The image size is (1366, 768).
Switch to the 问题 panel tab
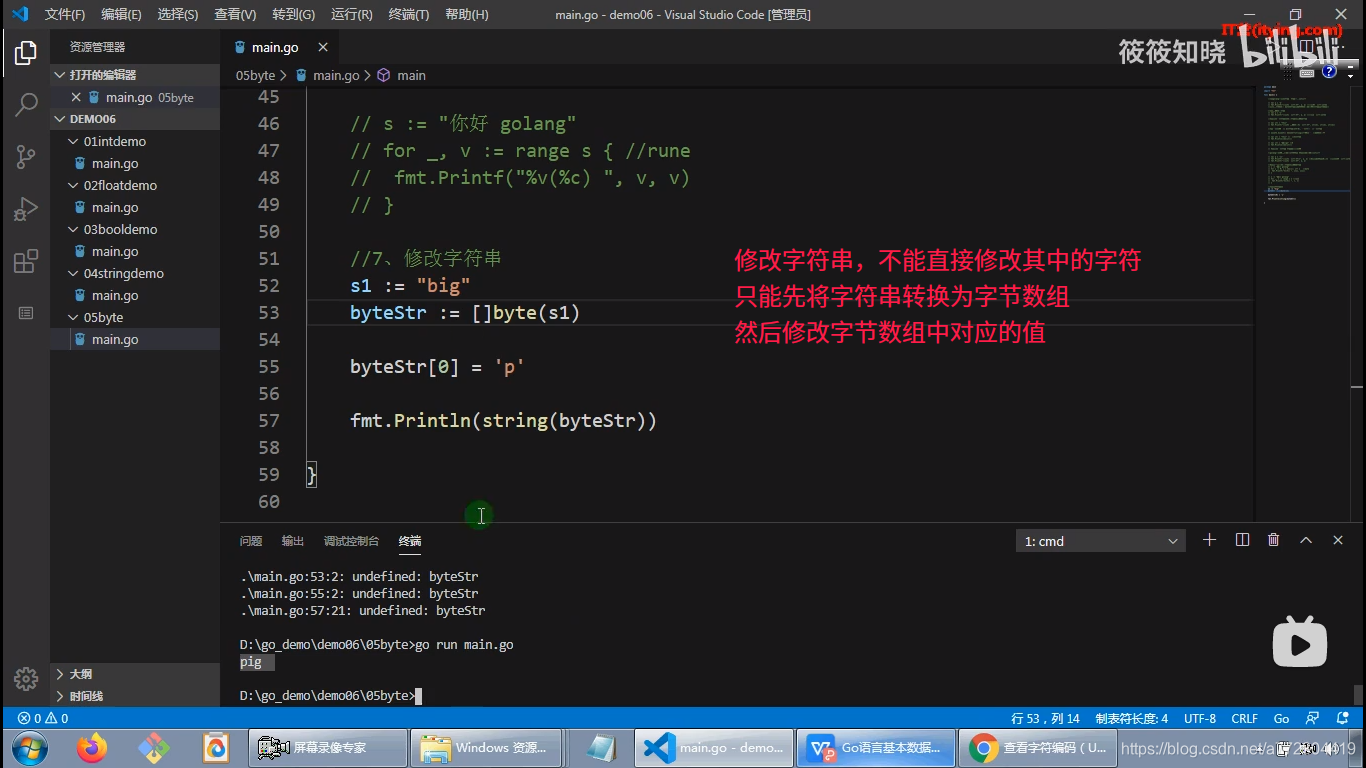click(x=251, y=541)
